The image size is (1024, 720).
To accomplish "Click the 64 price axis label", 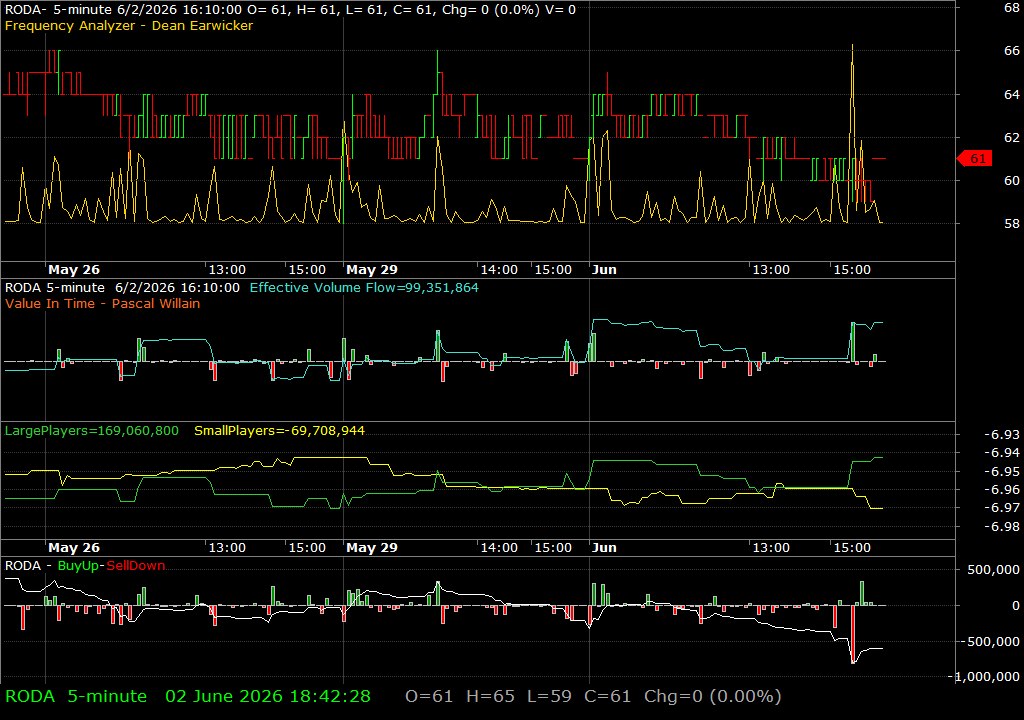I will (x=1012, y=95).
